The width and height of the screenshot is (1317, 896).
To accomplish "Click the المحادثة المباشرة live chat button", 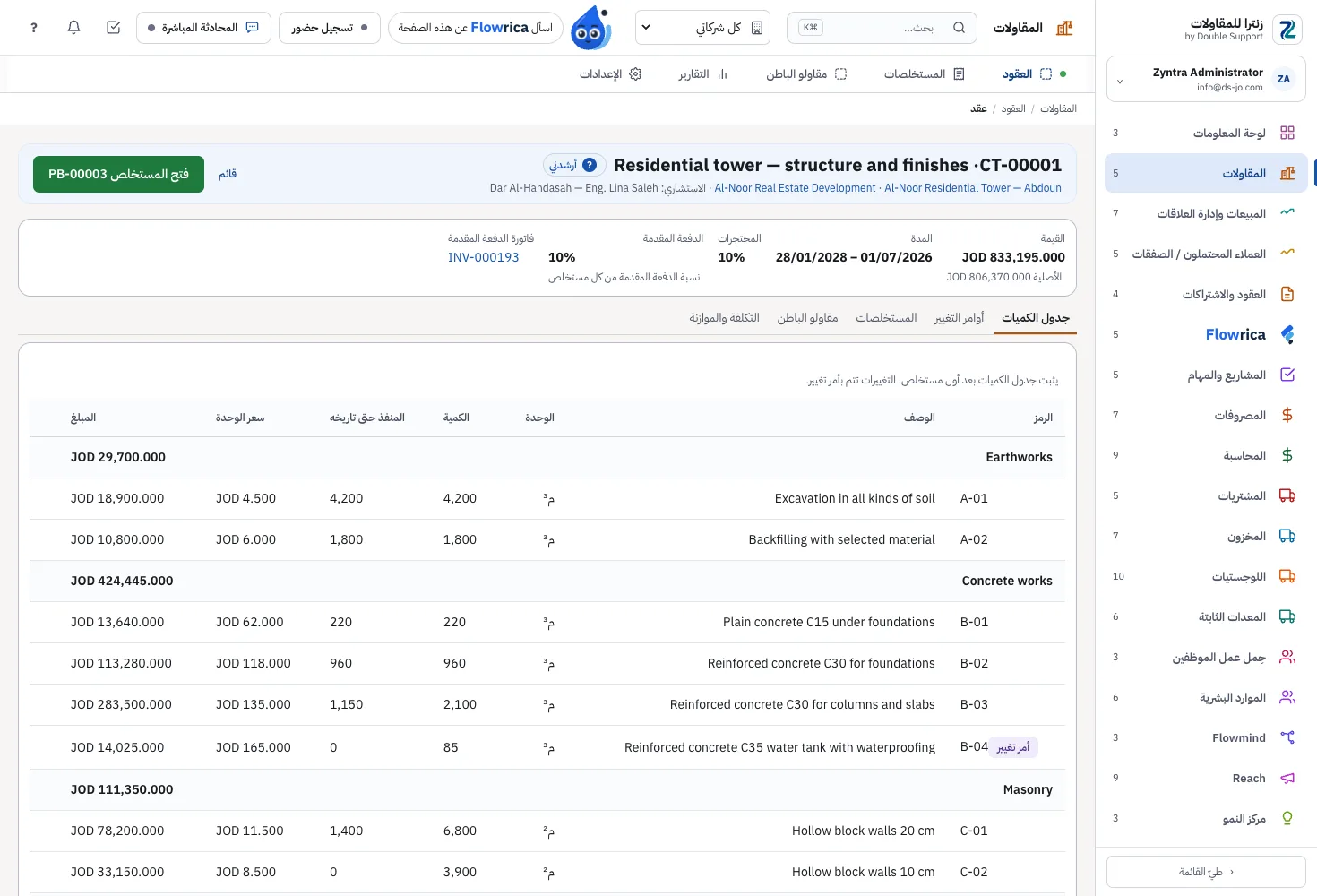I will [x=202, y=28].
